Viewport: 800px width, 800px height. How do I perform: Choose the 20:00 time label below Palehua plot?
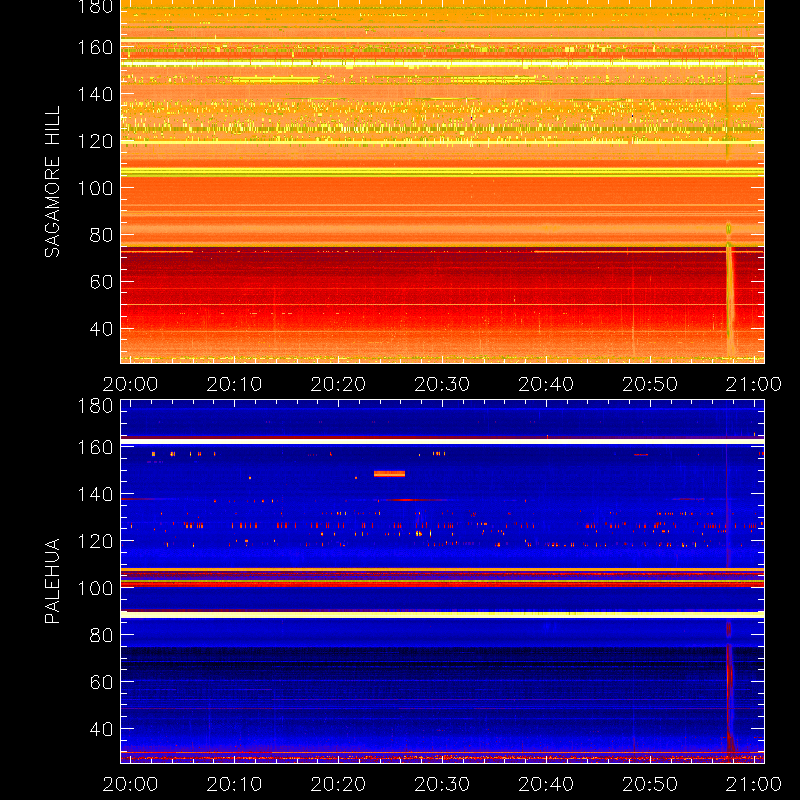coord(130,784)
